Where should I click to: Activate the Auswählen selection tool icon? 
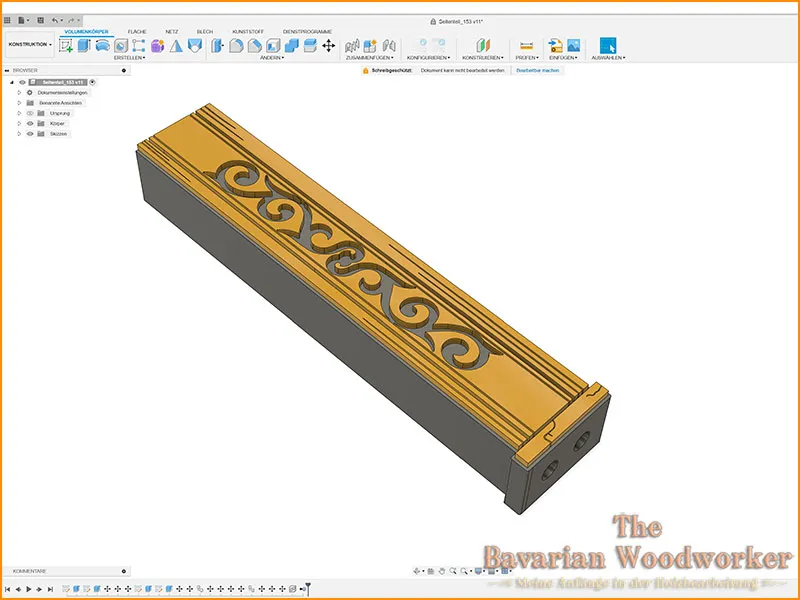(608, 45)
